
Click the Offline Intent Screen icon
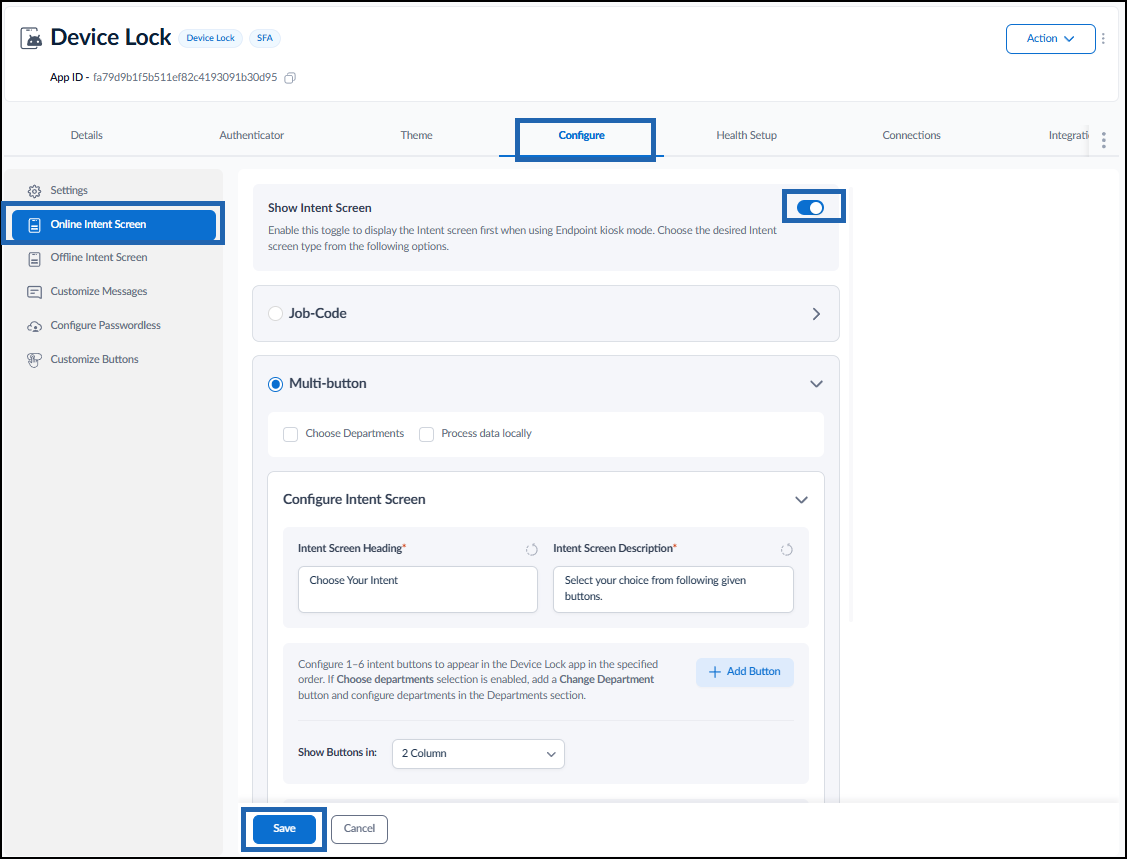34,259
